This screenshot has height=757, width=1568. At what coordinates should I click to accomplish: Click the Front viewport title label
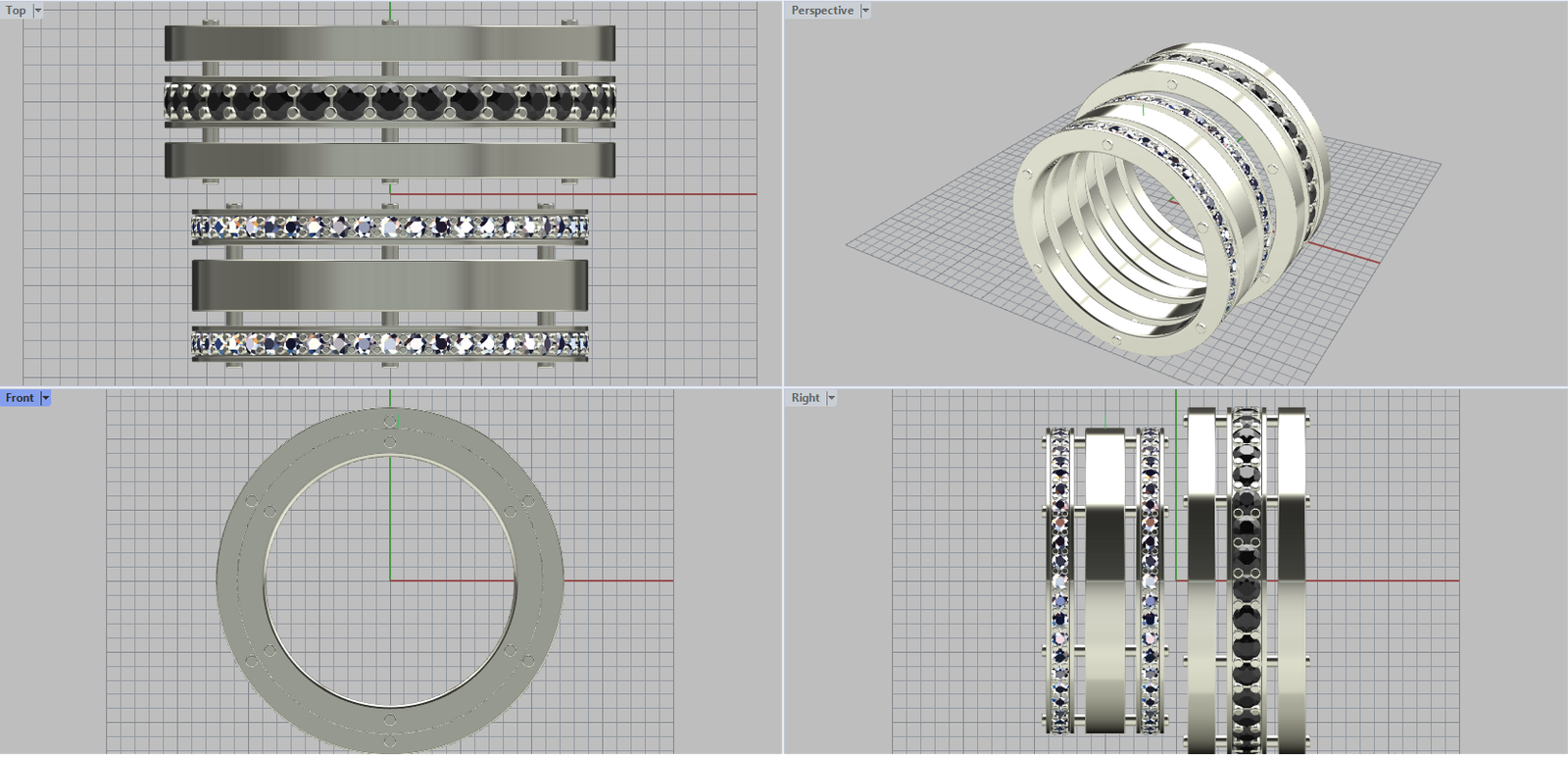(x=20, y=398)
